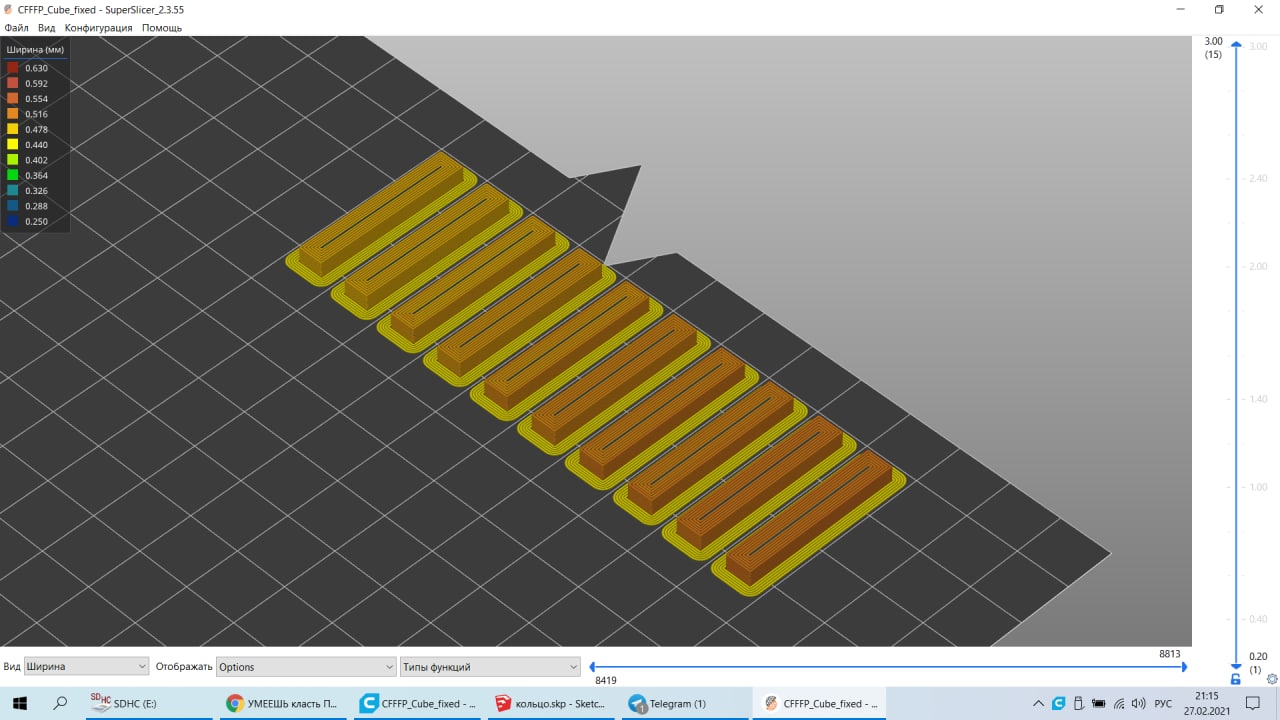The image size is (1280, 720).
Task: Click the blue C tray icon
Action: [x=1058, y=703]
